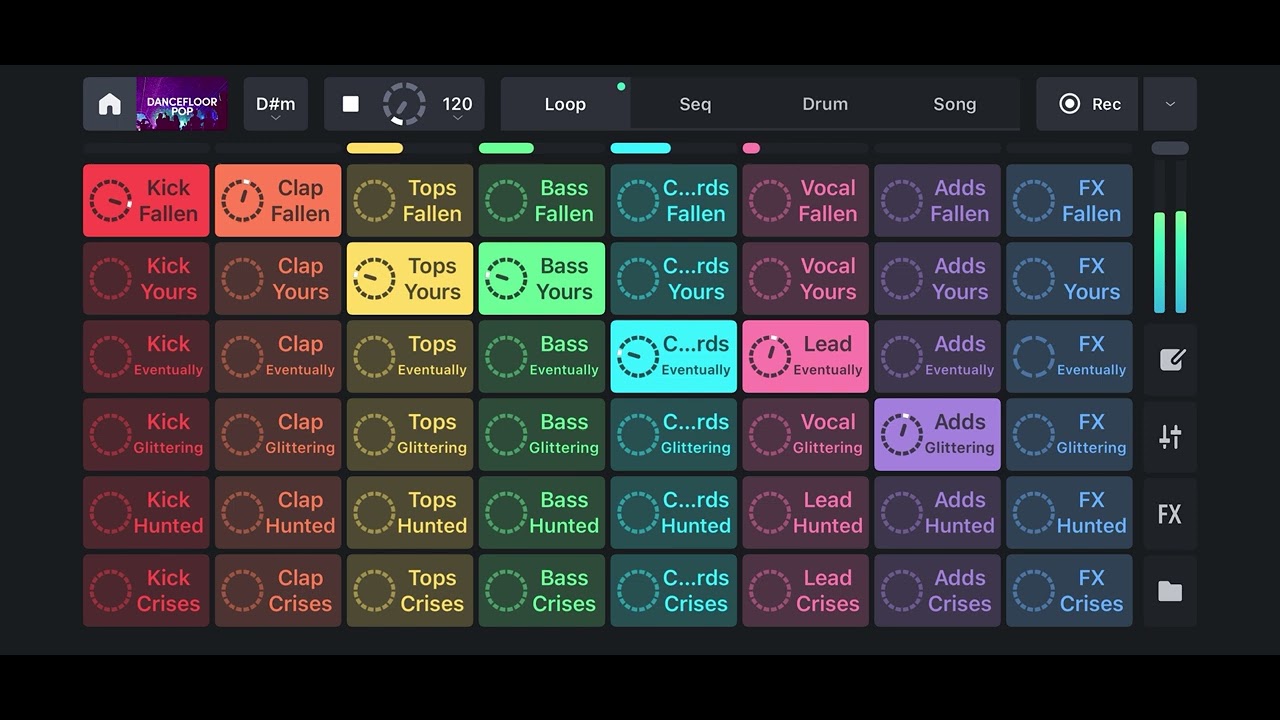Tap the Bass Glittering pad

[542, 435]
